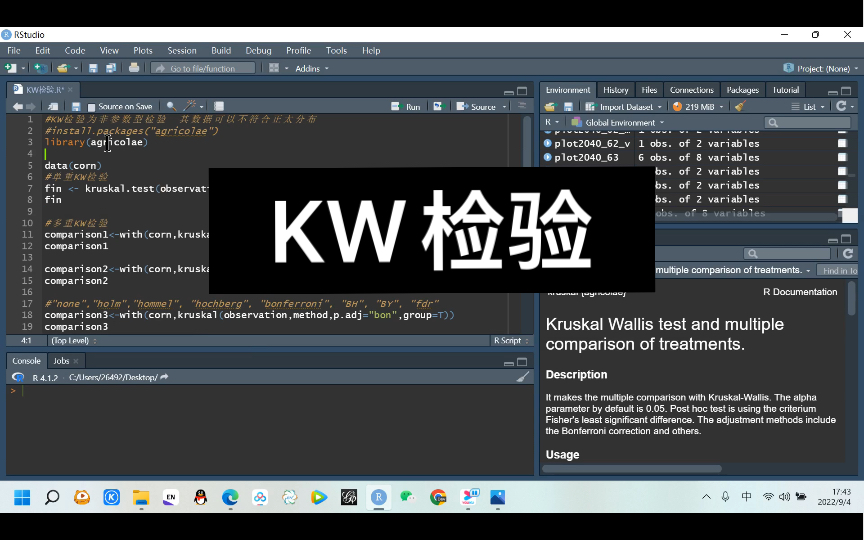Open the Tools menu
864x540 pixels.
pyautogui.click(x=336, y=50)
